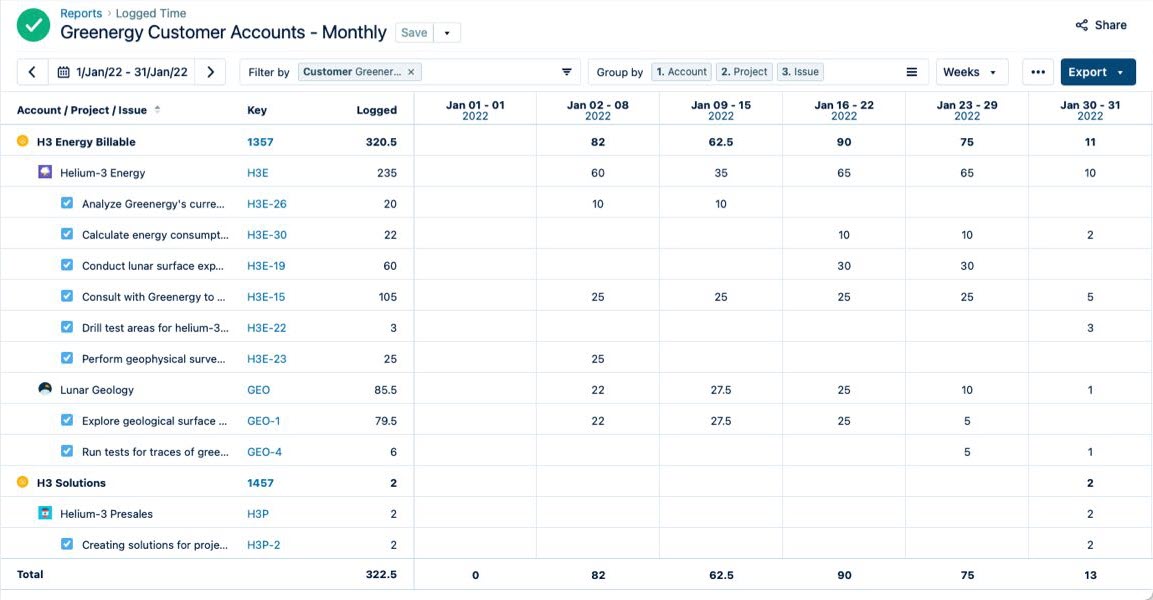This screenshot has width=1153, height=600.
Task: Click the issue type icon beside H3E-26
Action: tap(66, 203)
